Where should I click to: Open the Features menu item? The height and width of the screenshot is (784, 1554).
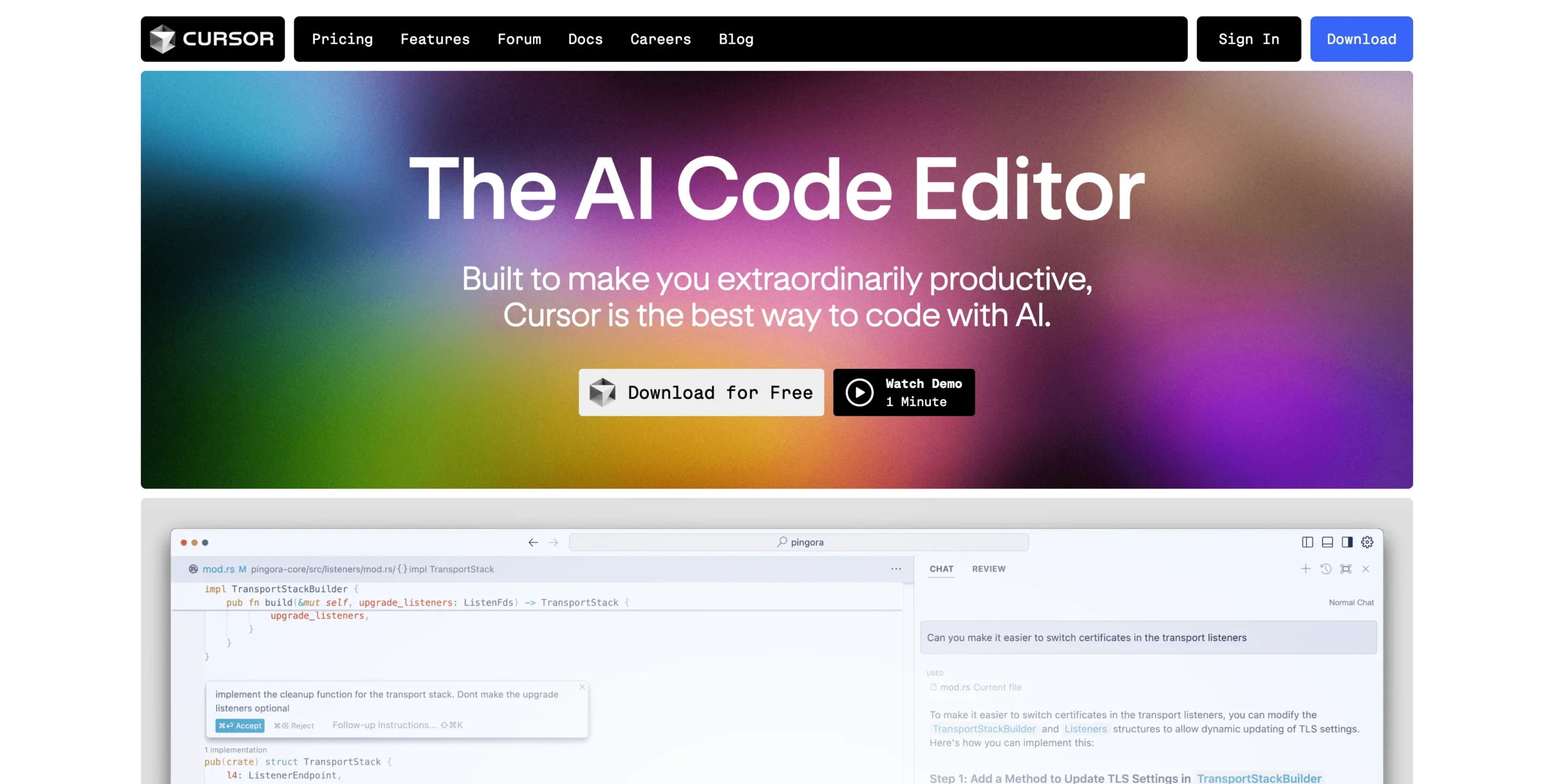coord(435,38)
